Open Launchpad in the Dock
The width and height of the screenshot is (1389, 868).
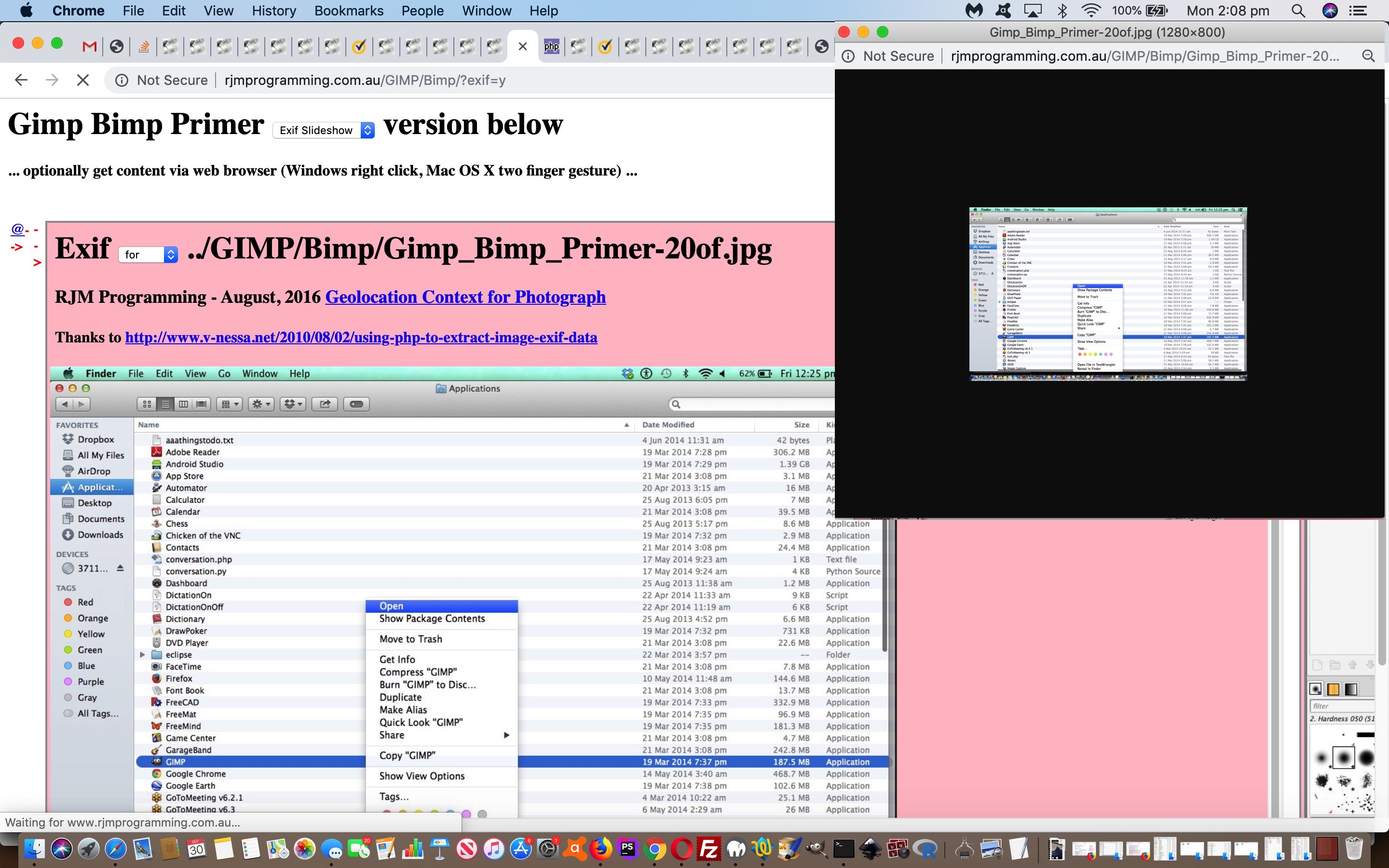(x=88, y=848)
